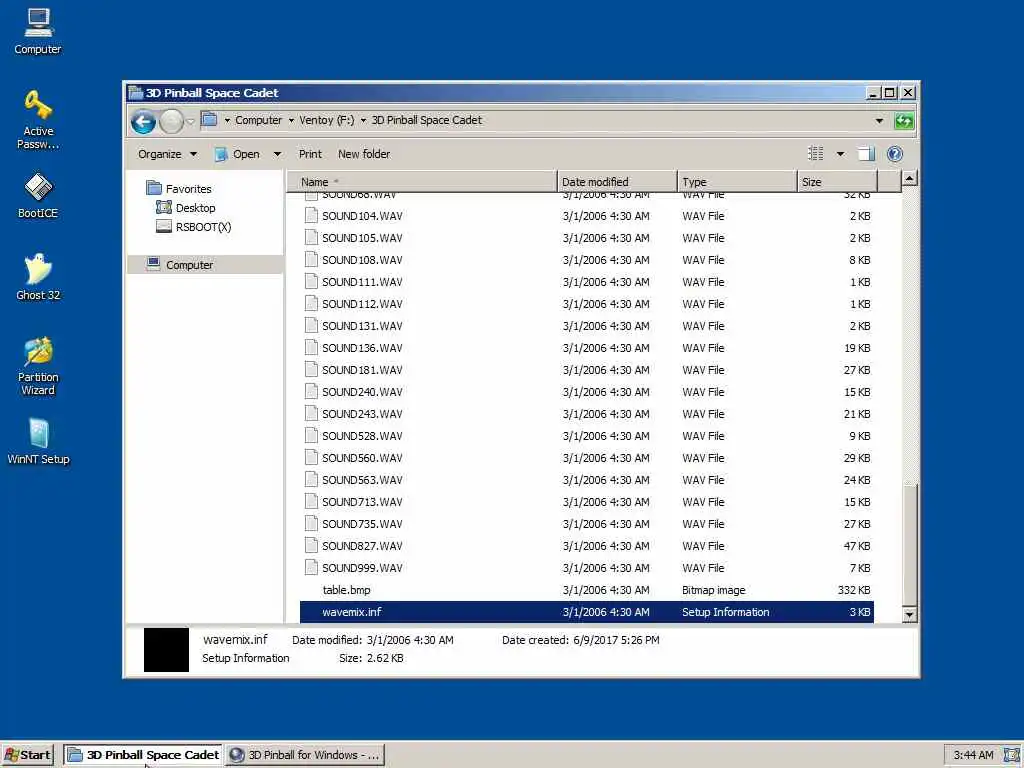Click the Start button on the taskbar
Viewport: 1024px width, 768px height.
[x=27, y=755]
